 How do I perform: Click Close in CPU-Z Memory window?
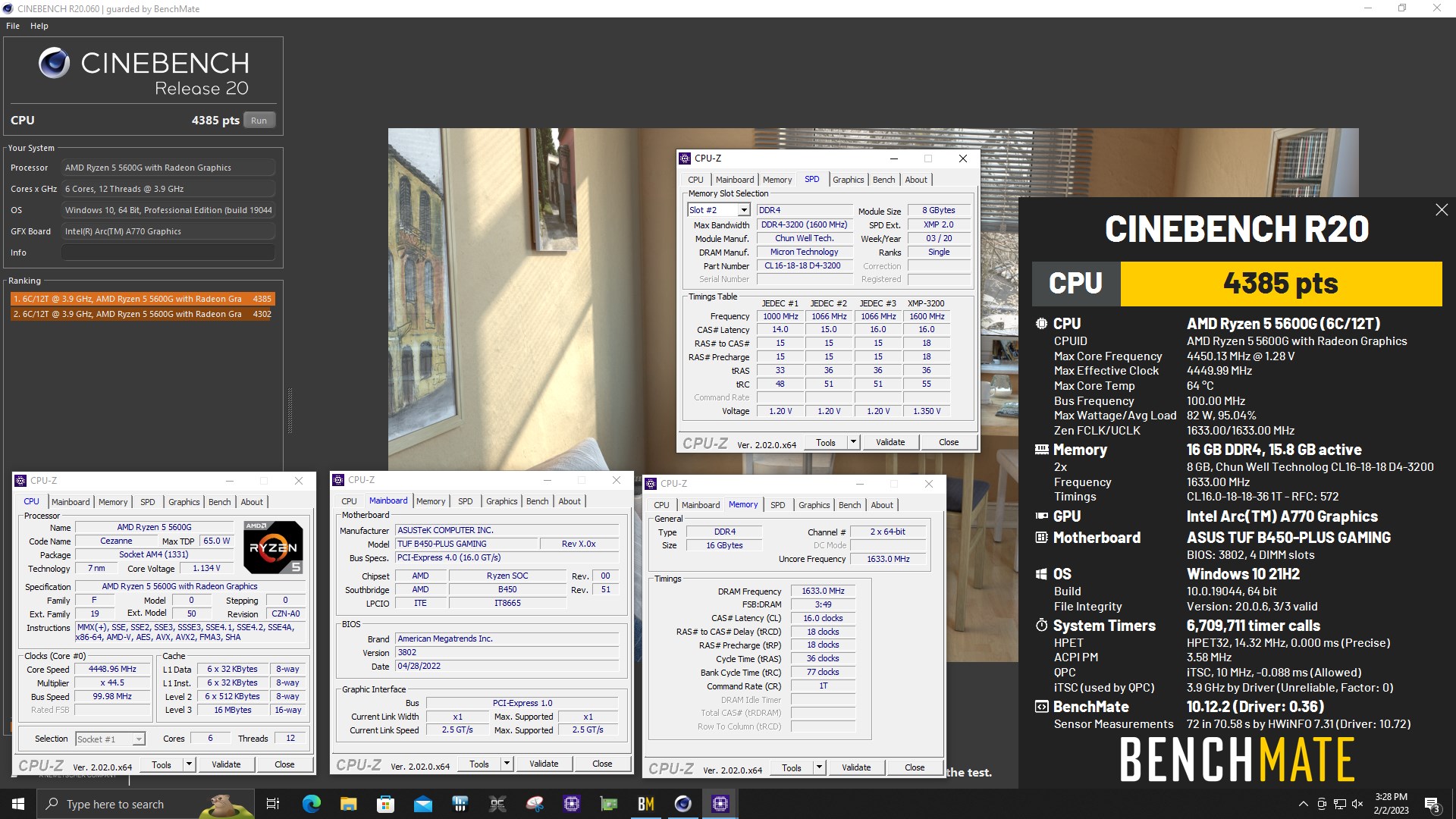(x=915, y=767)
